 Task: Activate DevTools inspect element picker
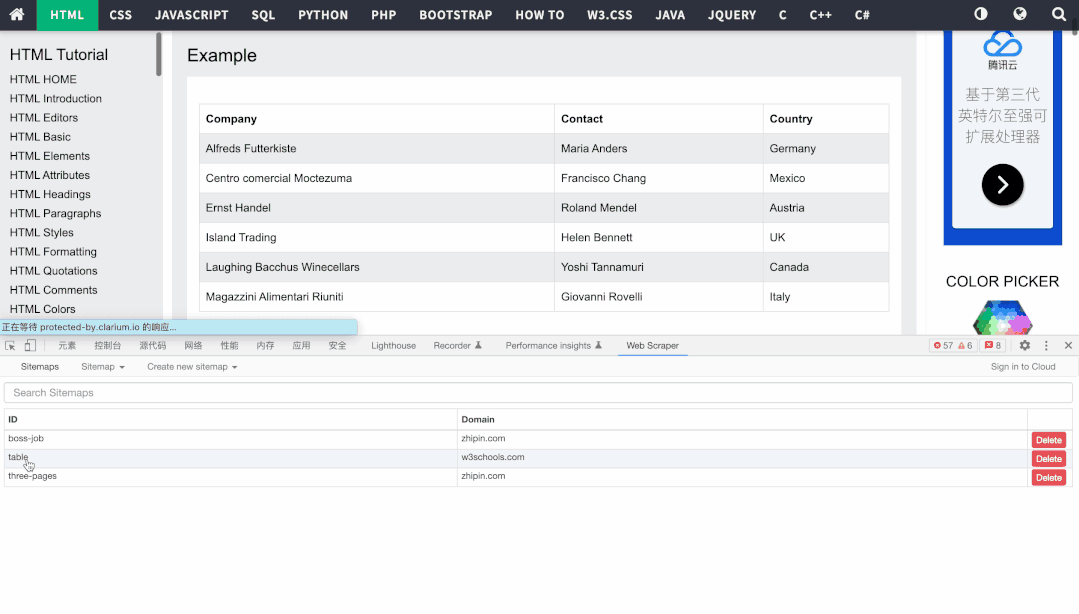(x=10, y=346)
